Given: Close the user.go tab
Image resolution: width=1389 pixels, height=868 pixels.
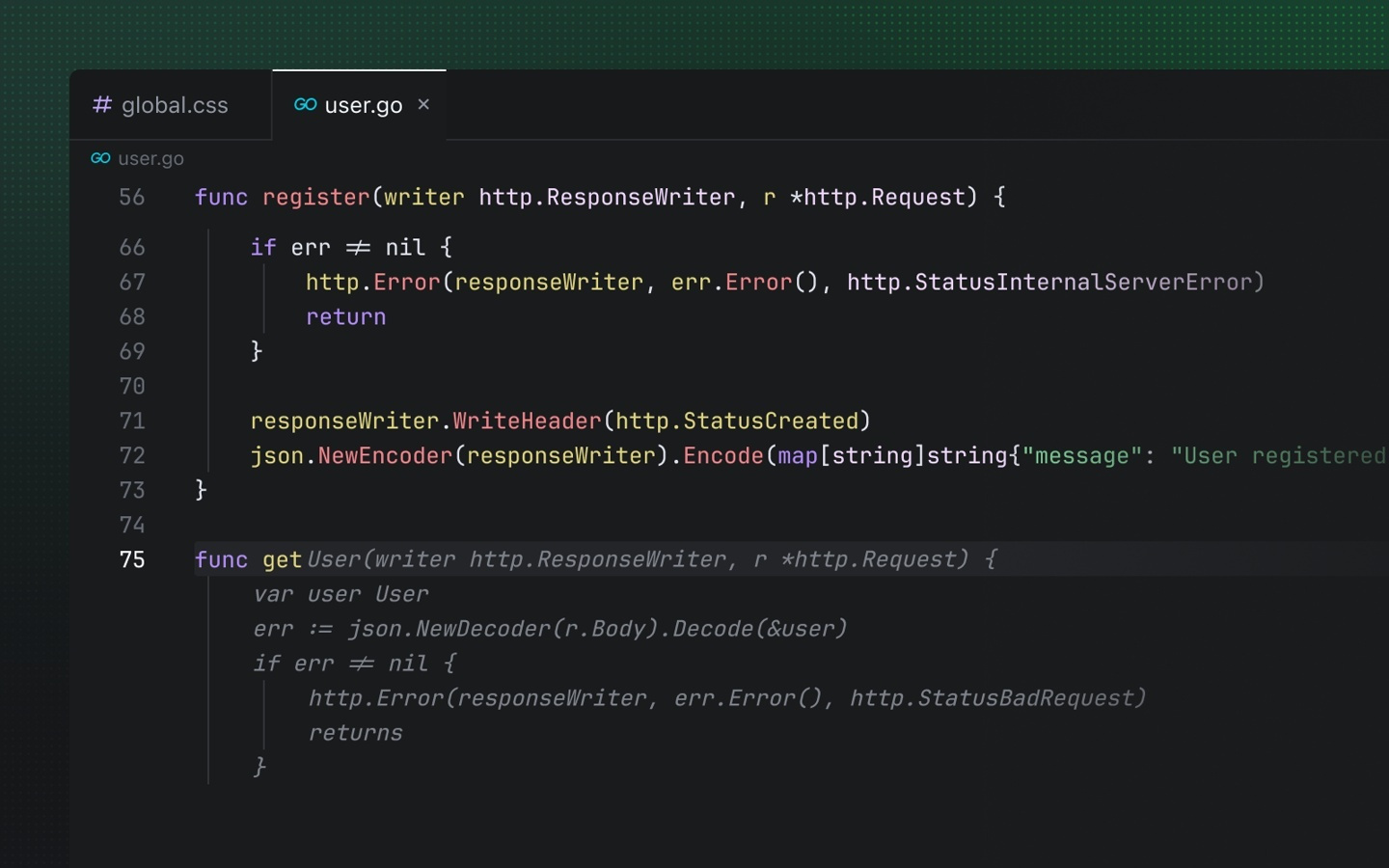Looking at the screenshot, I should (x=423, y=104).
